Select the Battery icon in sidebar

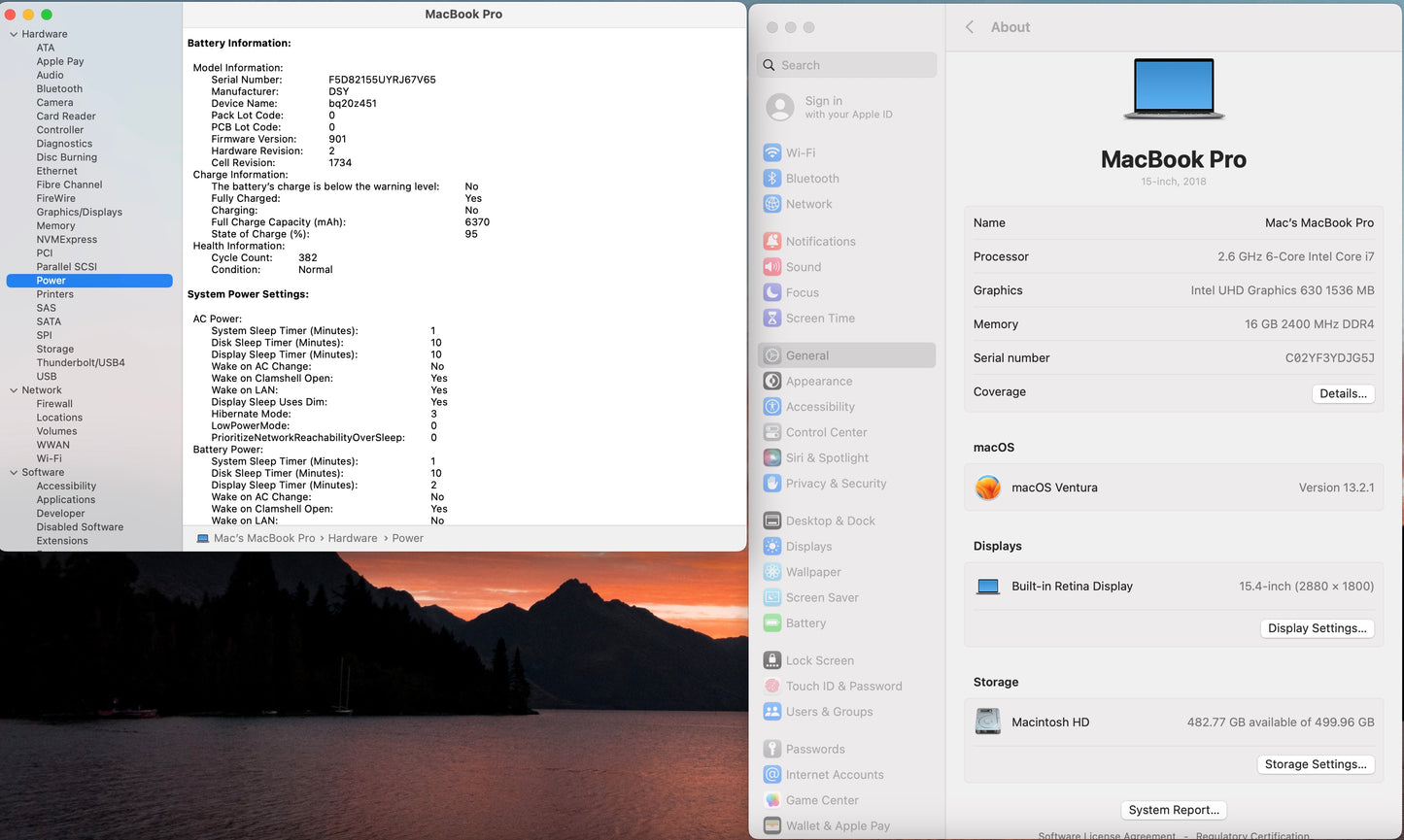pos(772,623)
